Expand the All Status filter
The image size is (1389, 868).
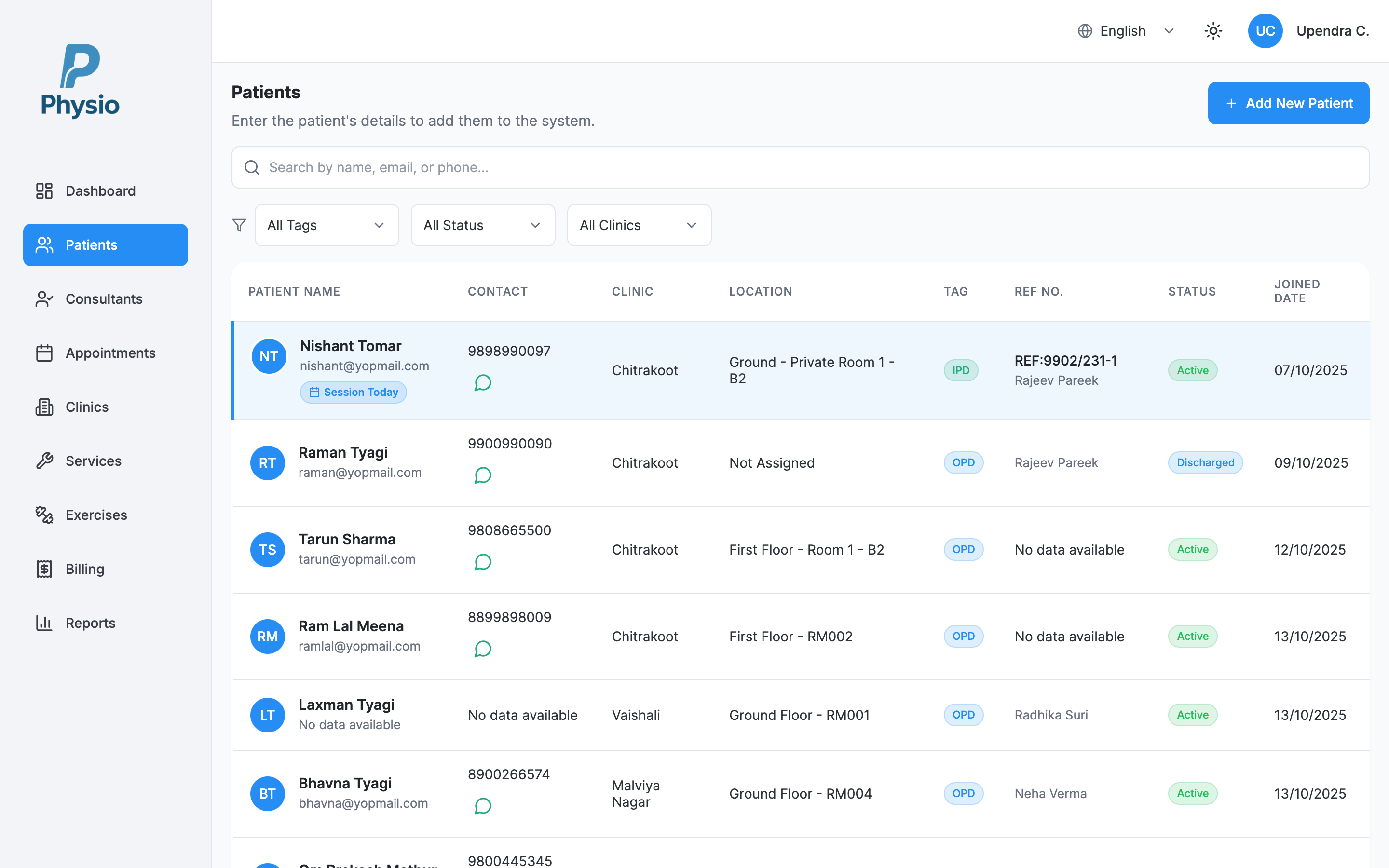click(x=483, y=225)
